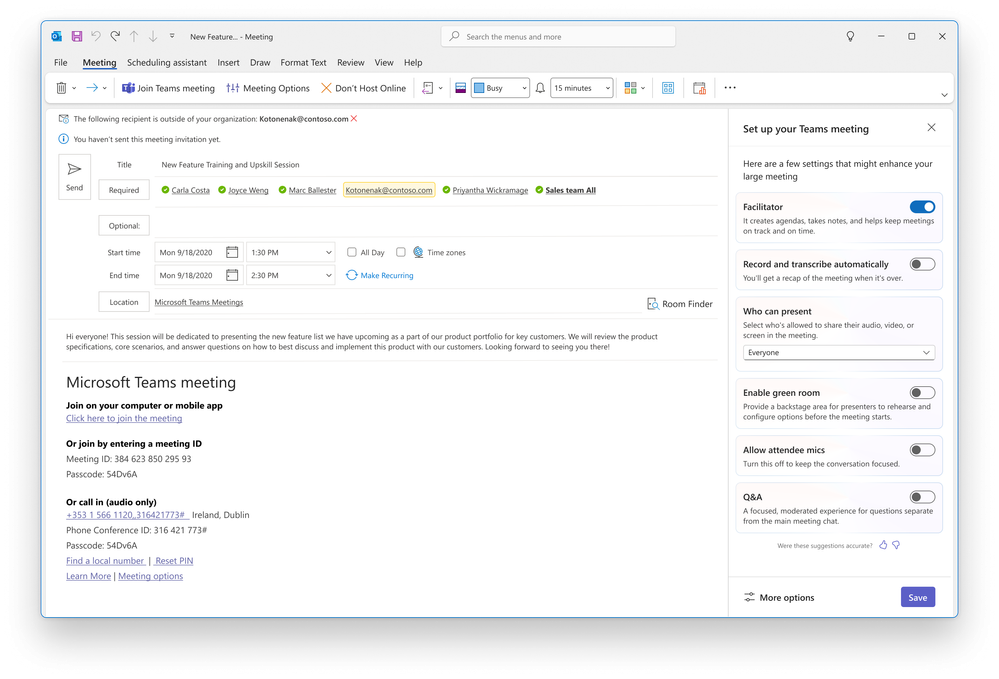
Task: Click the Undo arrow icon
Action: tap(96, 36)
